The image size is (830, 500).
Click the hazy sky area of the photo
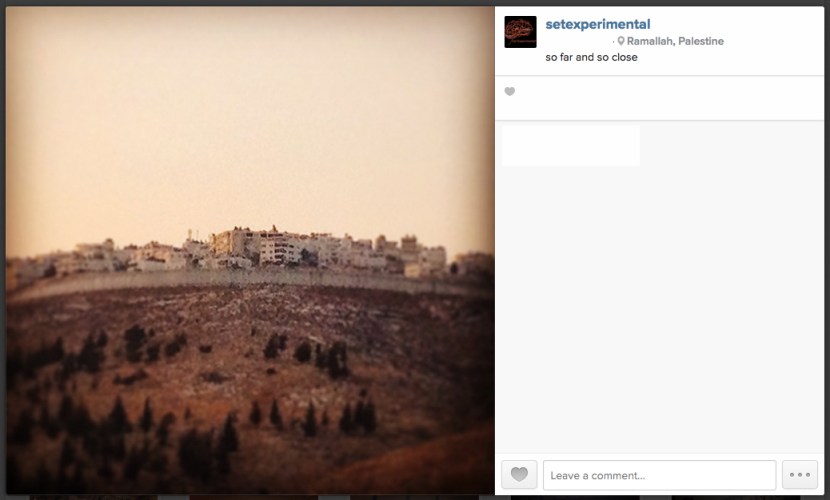click(249, 116)
